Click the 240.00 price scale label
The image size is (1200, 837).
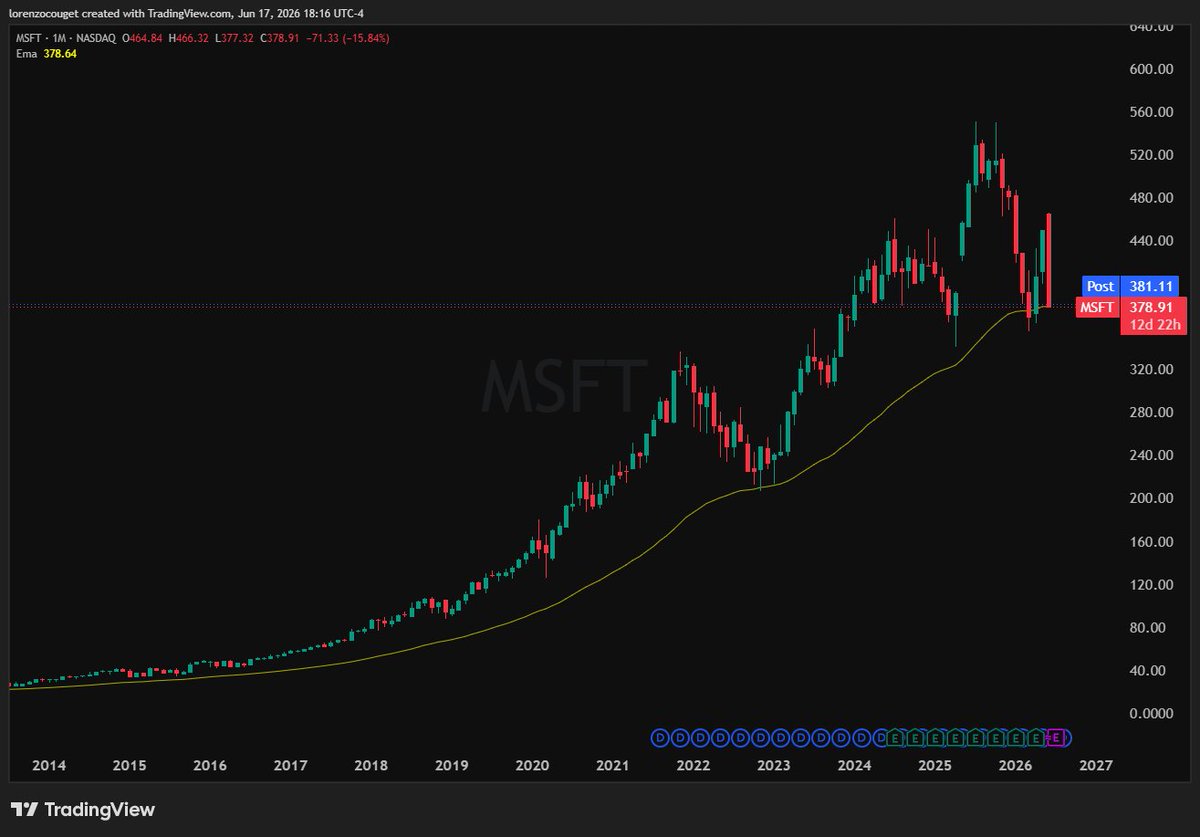(1150, 456)
